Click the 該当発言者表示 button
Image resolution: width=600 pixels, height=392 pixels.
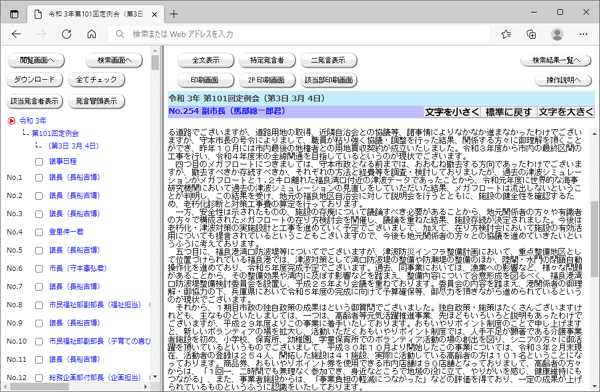[x=34, y=101]
